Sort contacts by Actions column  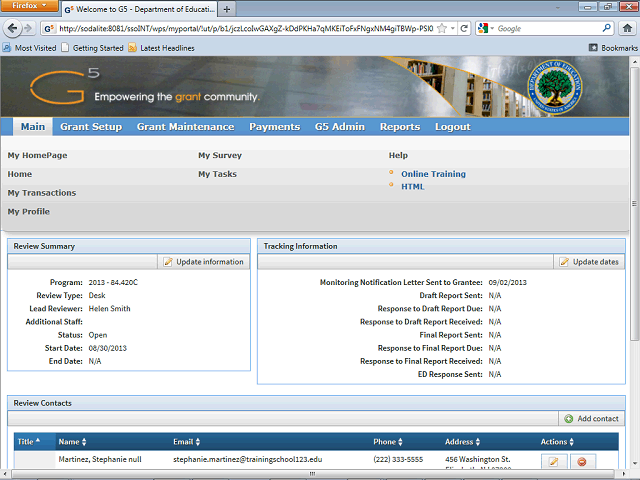557,442
